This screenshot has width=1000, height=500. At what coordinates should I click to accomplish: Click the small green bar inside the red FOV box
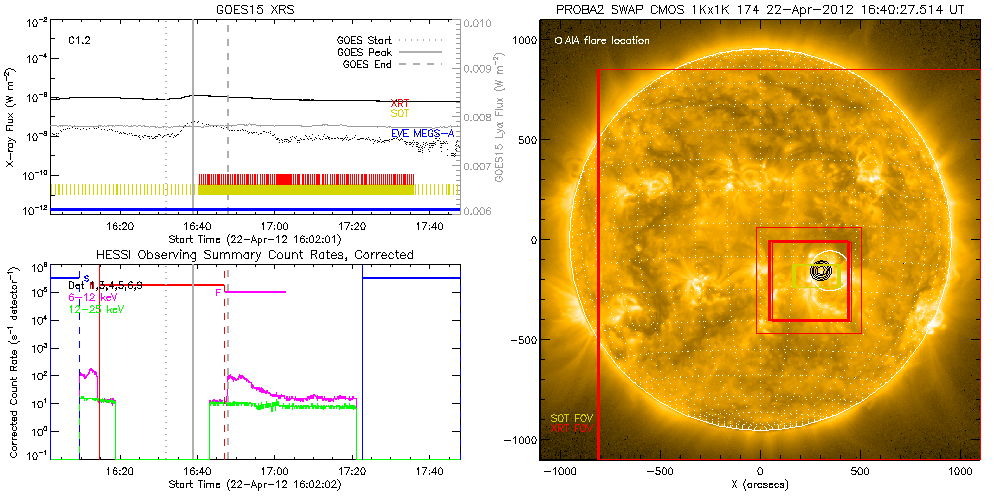(794, 275)
